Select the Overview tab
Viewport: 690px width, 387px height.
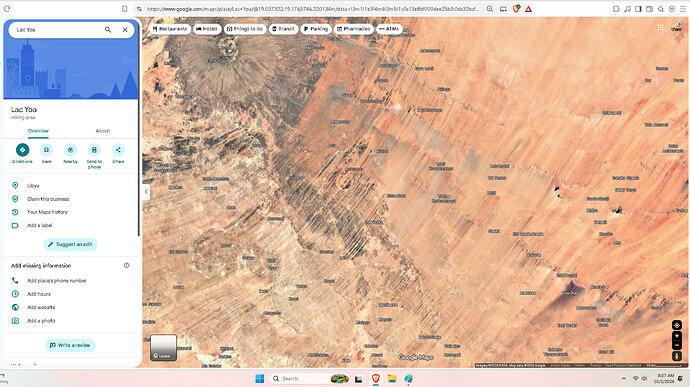click(38, 131)
